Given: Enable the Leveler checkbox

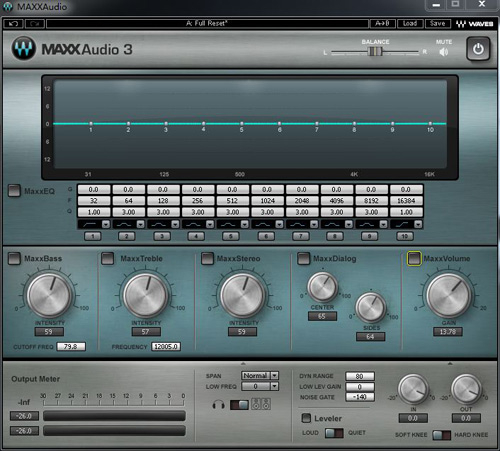Looking at the screenshot, I should point(306,418).
